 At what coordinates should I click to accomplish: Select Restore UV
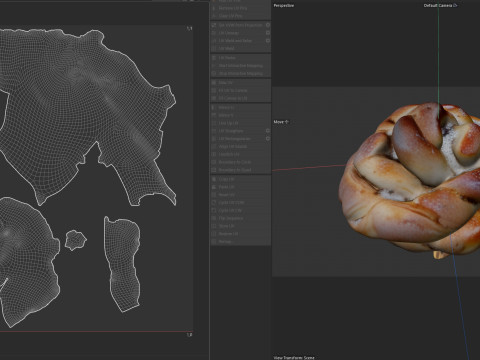pyautogui.click(x=240, y=234)
